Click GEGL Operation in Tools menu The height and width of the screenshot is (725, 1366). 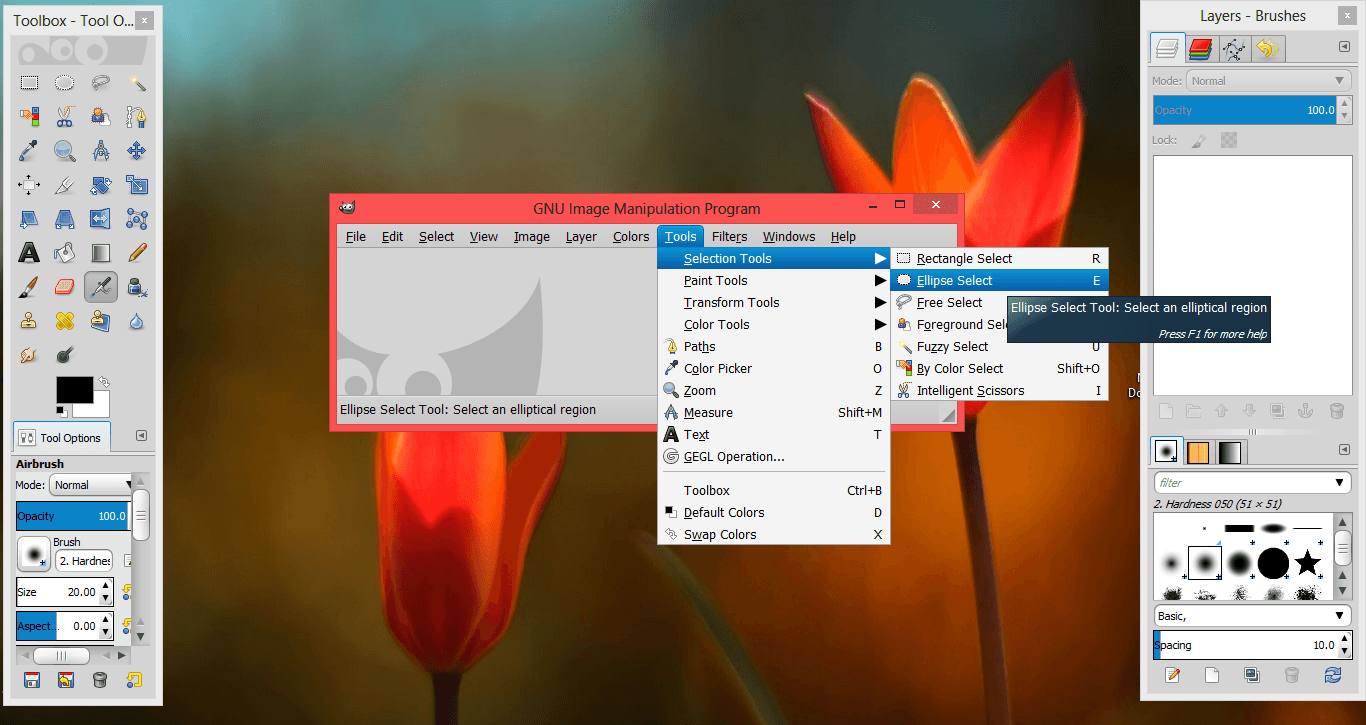(772, 457)
